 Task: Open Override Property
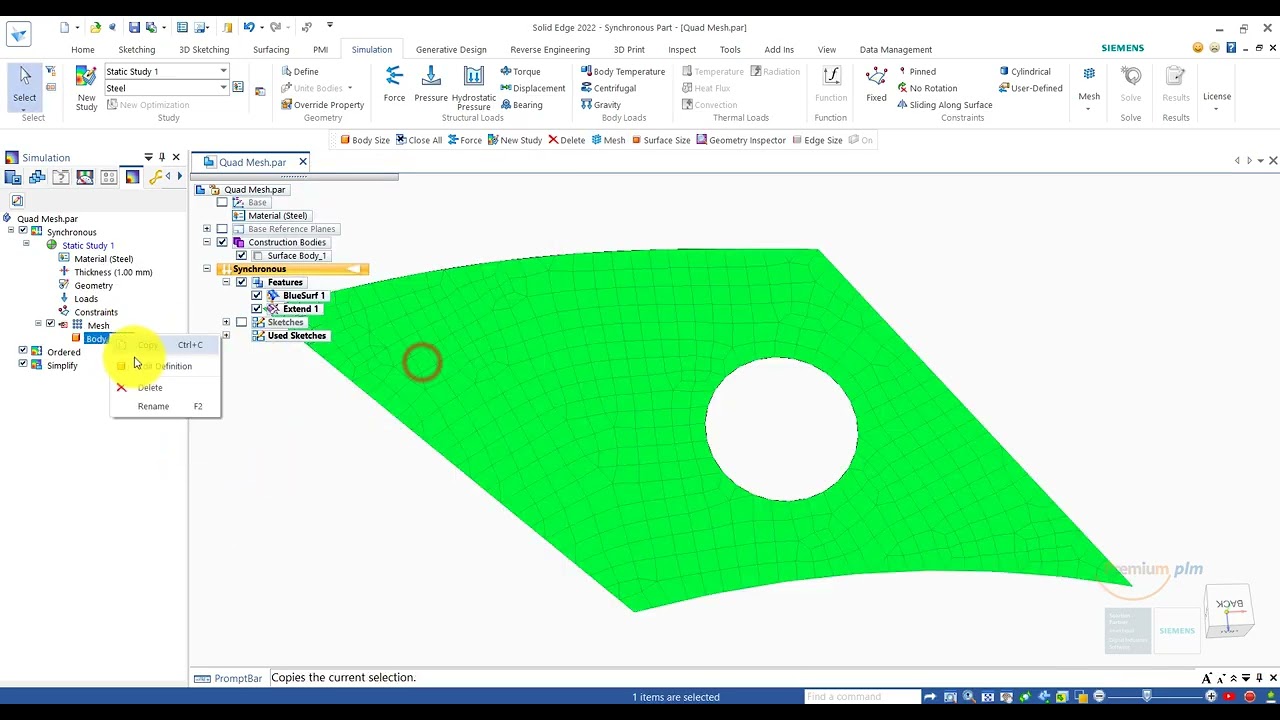tap(322, 105)
